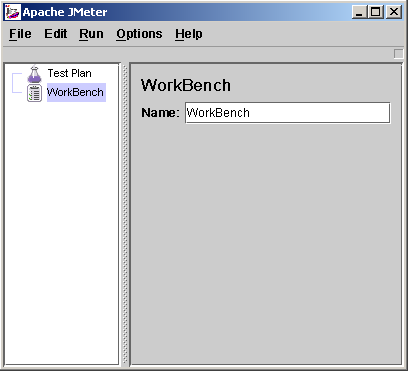This screenshot has height=371, width=408.
Task: Click the Apache JMeter title bar icon
Action: click(x=13, y=12)
